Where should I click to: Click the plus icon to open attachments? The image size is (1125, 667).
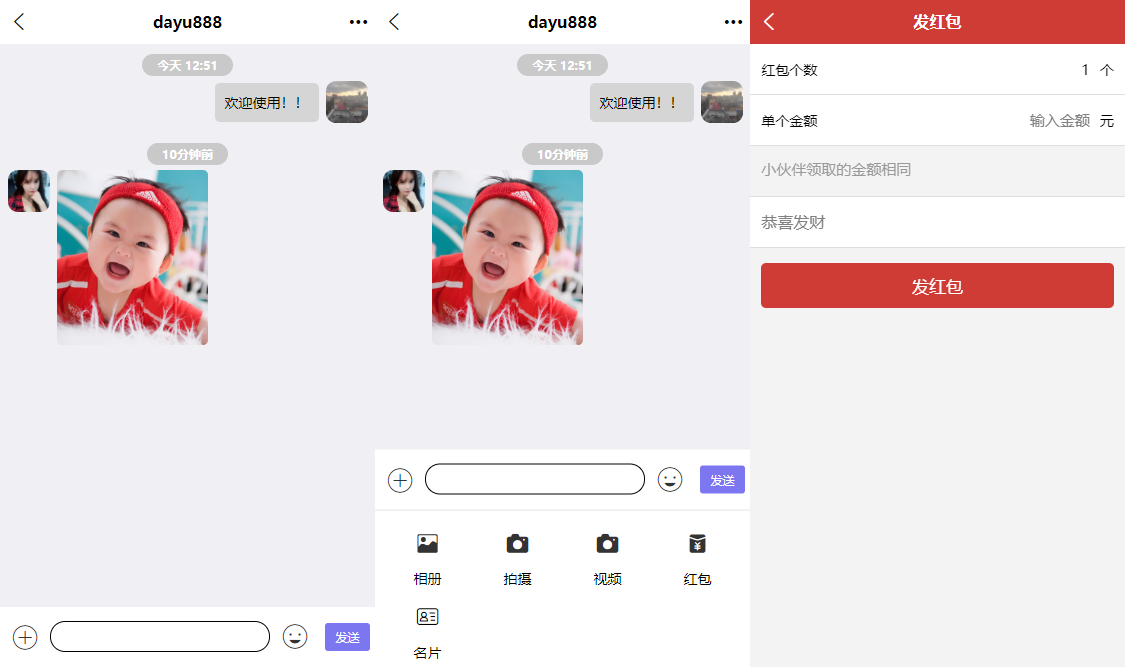(399, 479)
